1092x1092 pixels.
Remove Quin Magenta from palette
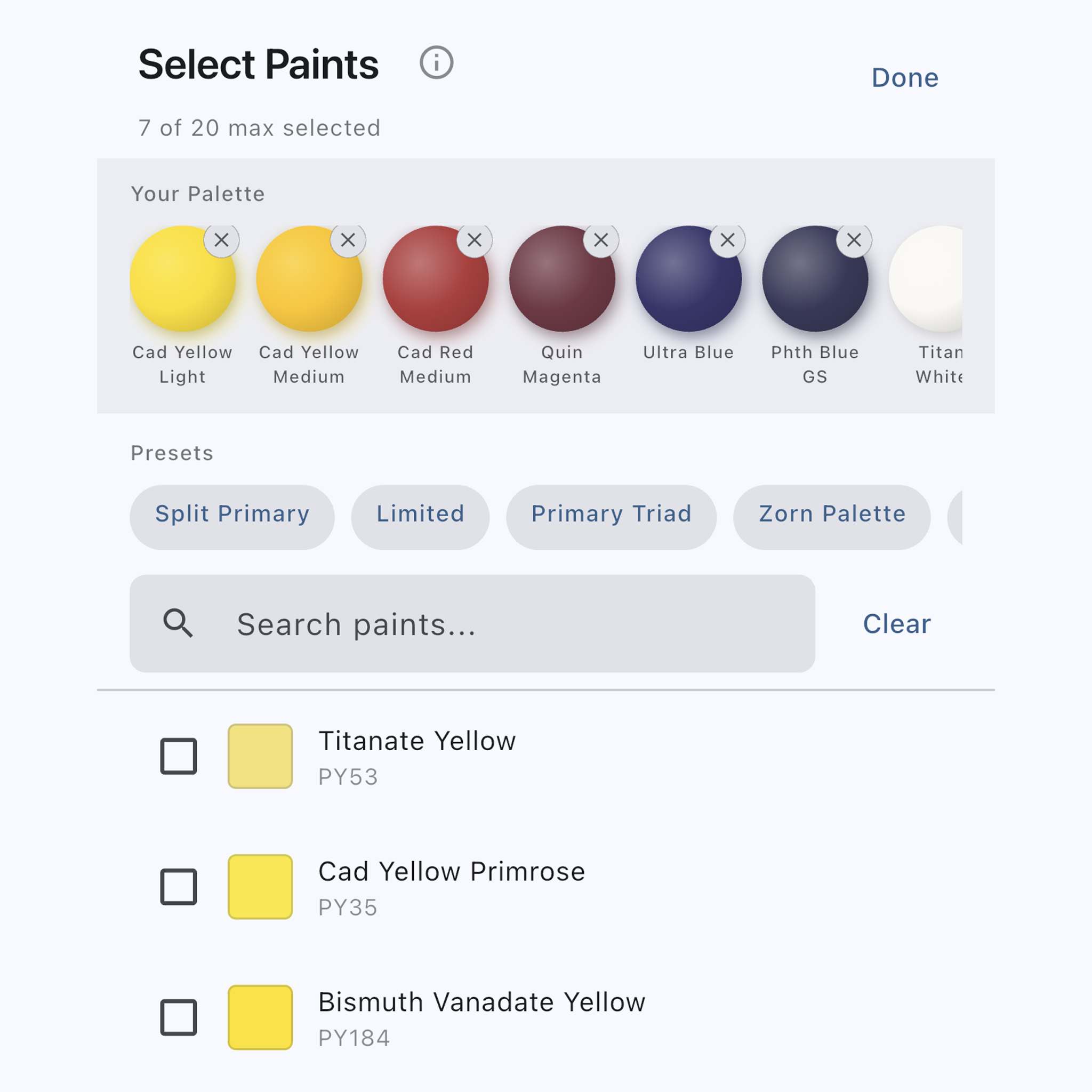coord(600,240)
